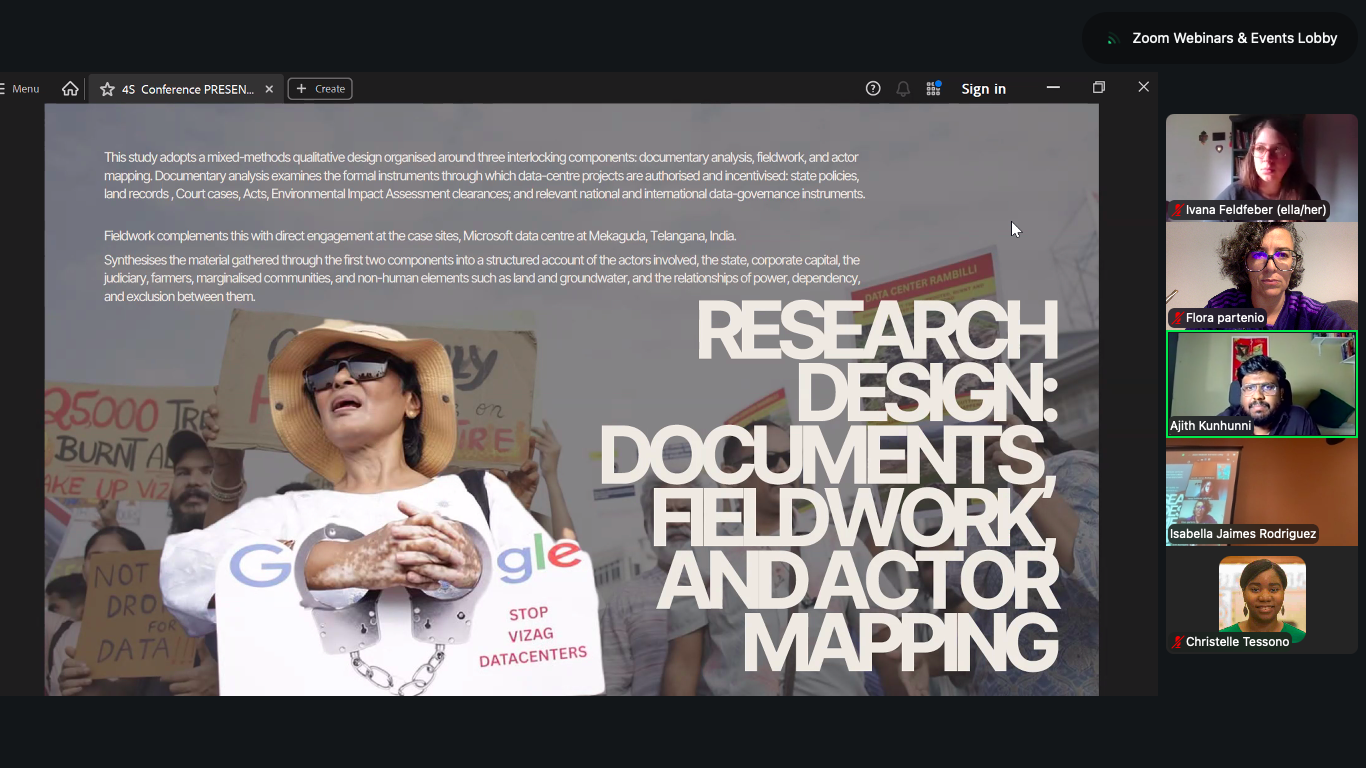Open the notifications bell icon
The image size is (1366, 768).
pos(903,89)
